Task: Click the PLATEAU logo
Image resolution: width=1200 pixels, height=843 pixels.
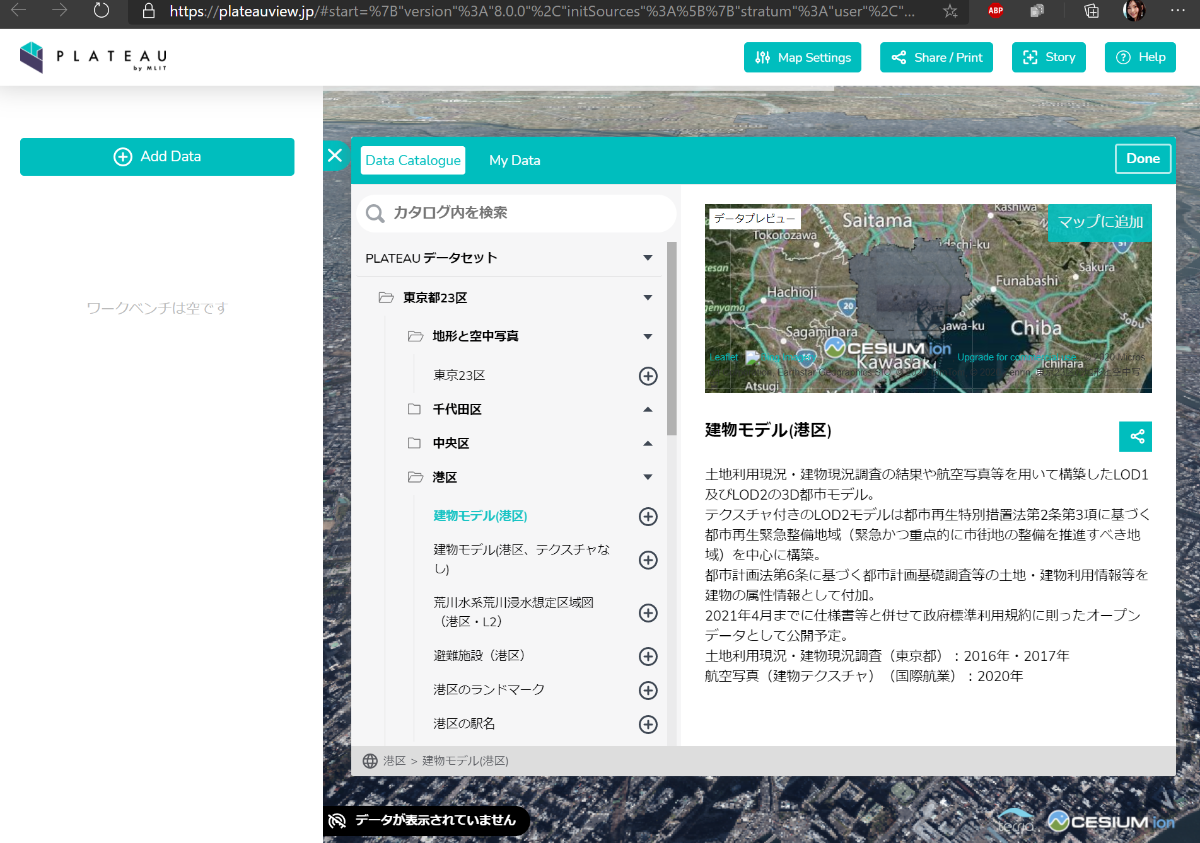Action: click(x=93, y=58)
